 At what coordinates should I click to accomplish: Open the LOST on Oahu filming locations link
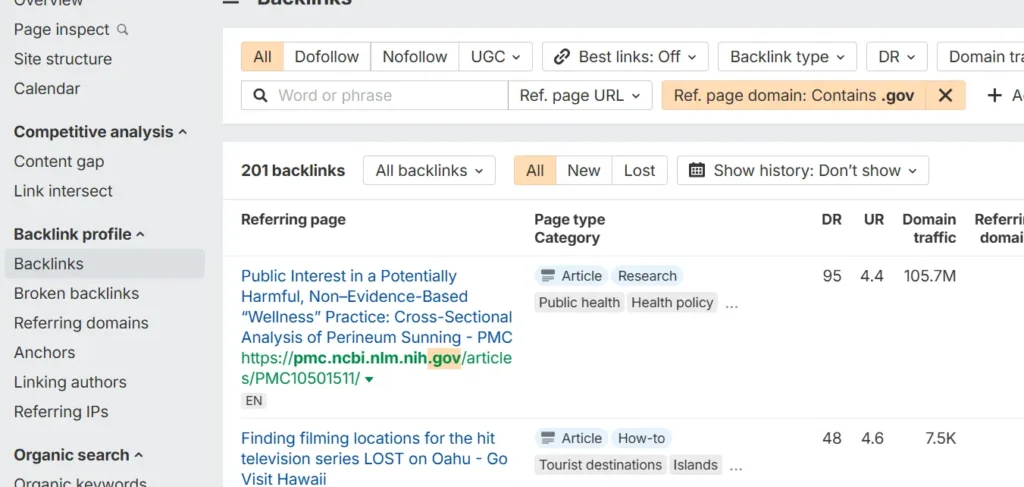coord(374,458)
